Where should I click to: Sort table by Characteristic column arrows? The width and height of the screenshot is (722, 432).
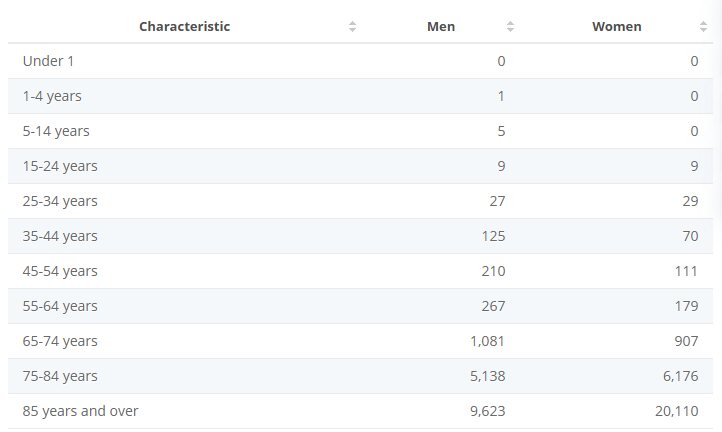352,27
